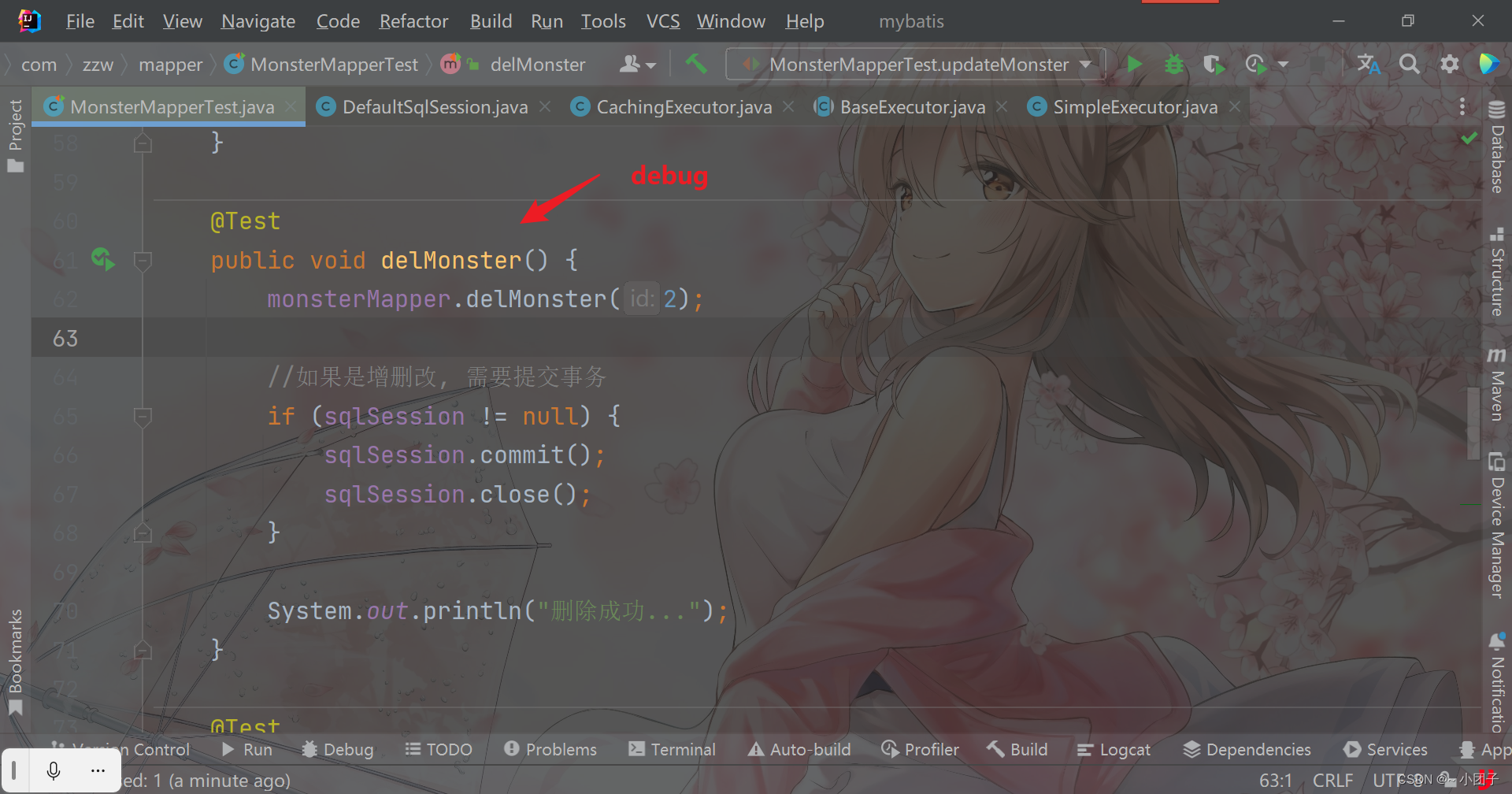Click the MonsterMapperTest breadcrumb
Viewport: 1512px width, 794px height.
coord(321,65)
